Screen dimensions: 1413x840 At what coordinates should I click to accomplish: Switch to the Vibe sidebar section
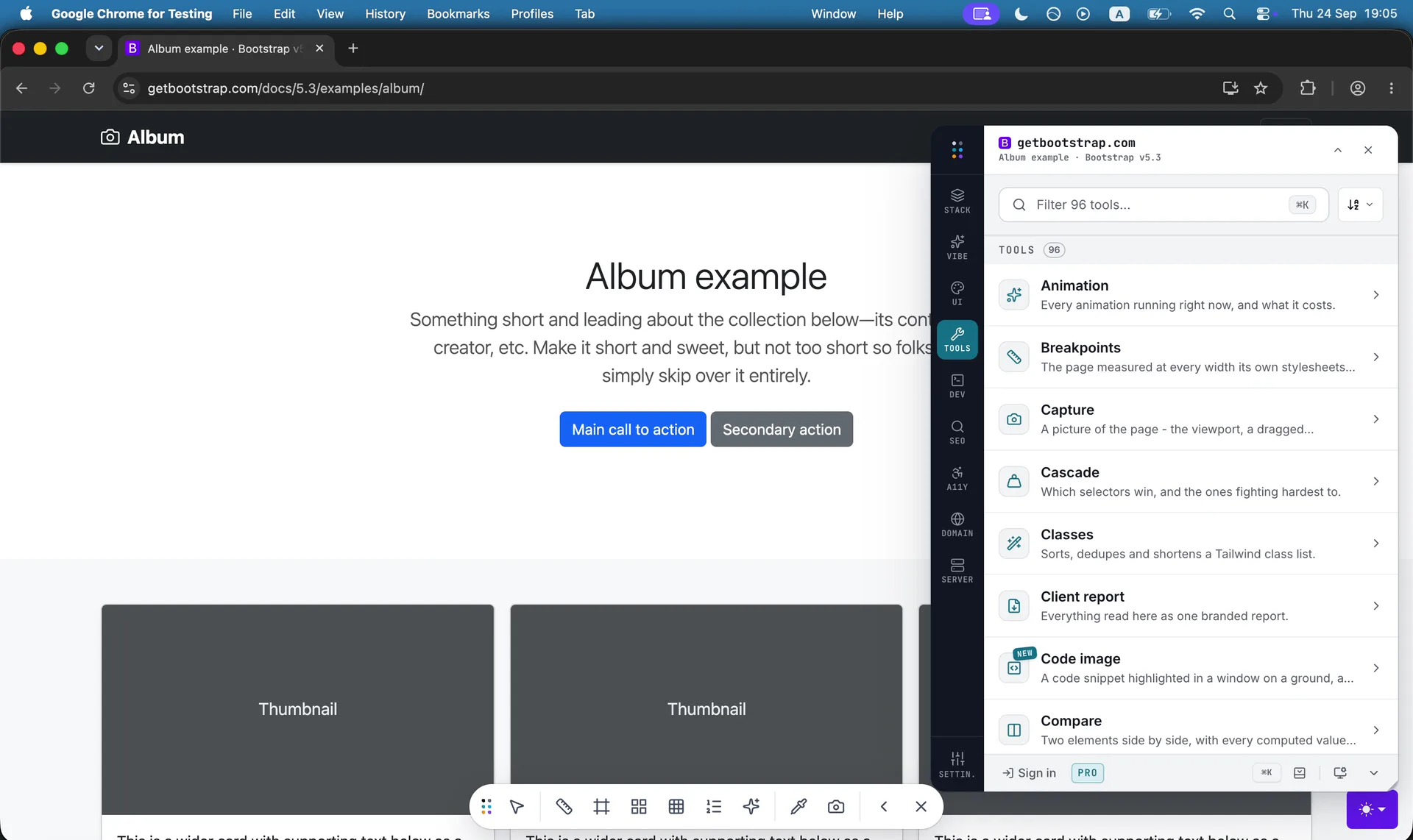click(x=957, y=247)
